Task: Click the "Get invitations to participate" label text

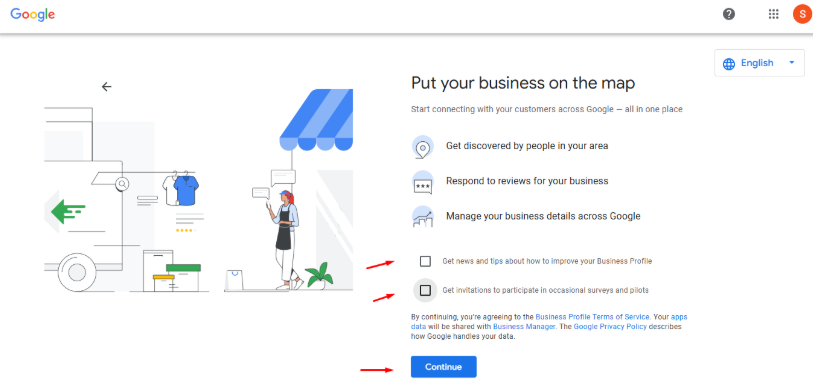Action: click(x=545, y=290)
